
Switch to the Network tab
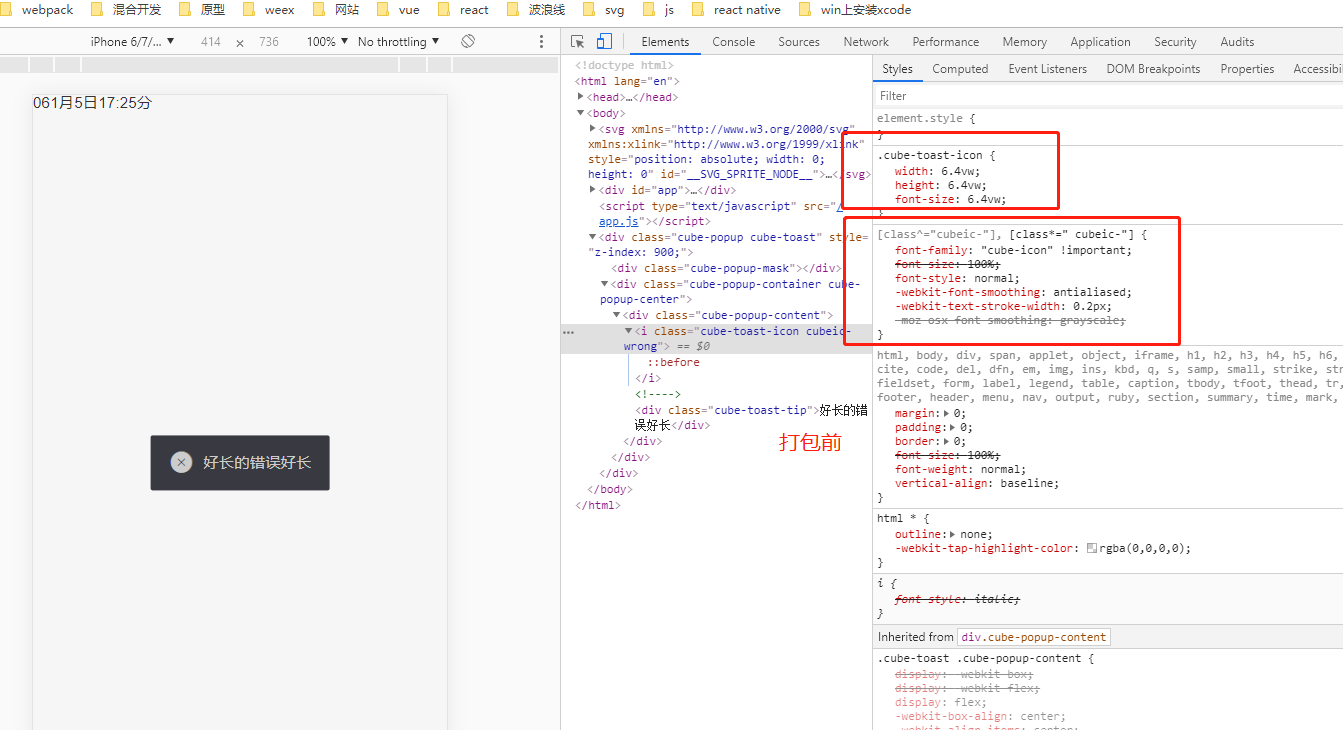(866, 42)
